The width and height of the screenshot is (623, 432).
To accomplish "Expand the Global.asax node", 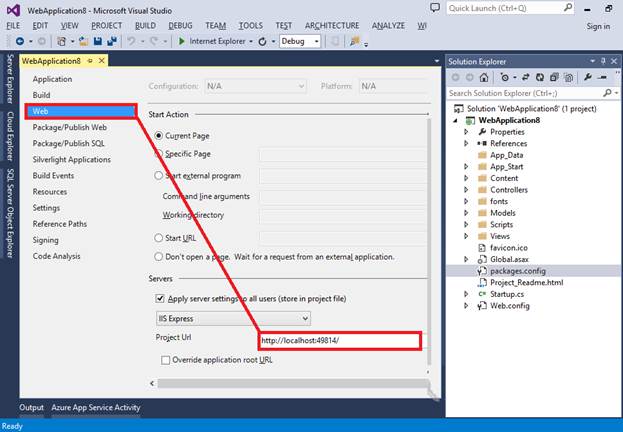I will [x=466, y=259].
